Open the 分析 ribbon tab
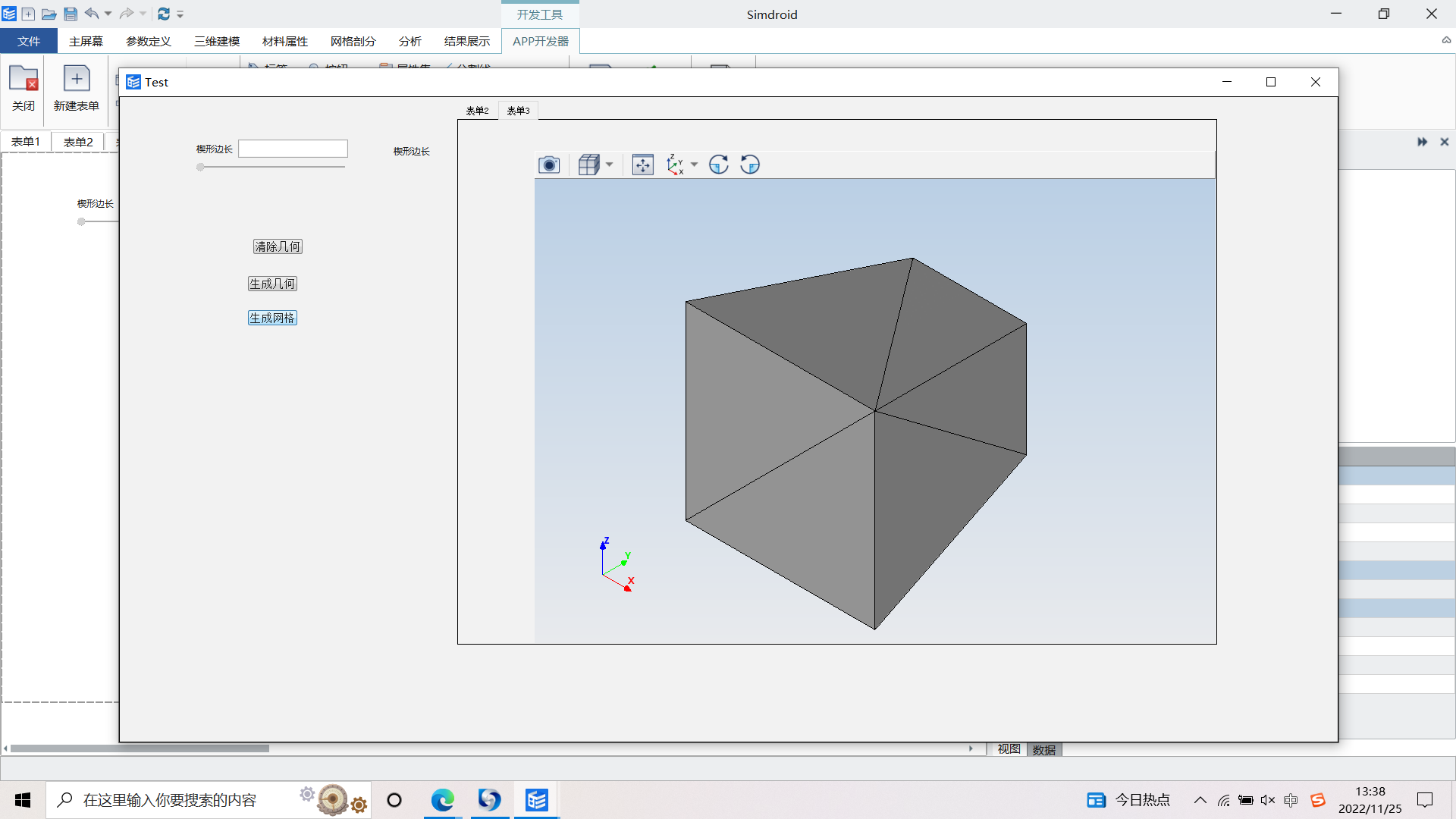 click(x=410, y=41)
